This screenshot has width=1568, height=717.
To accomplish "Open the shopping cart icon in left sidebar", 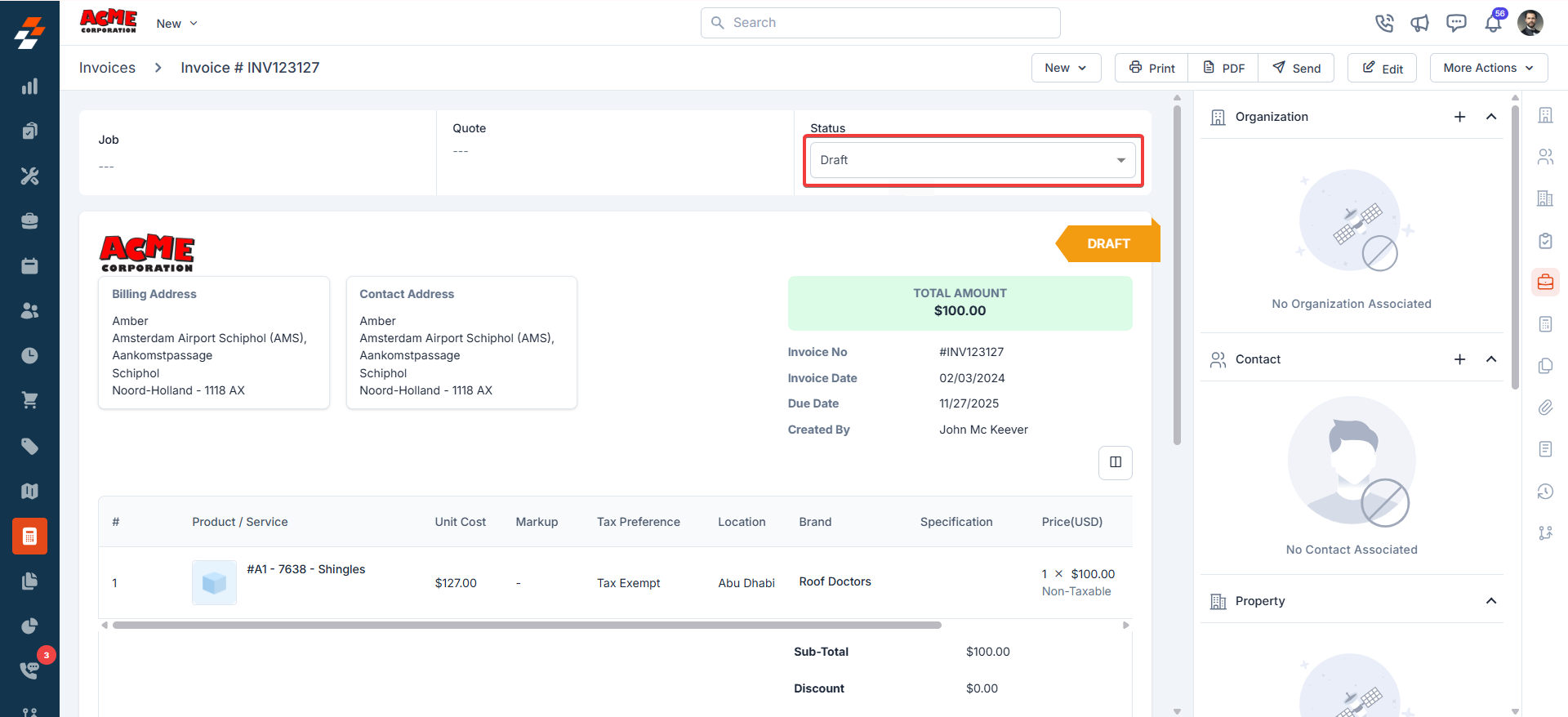I will (29, 400).
